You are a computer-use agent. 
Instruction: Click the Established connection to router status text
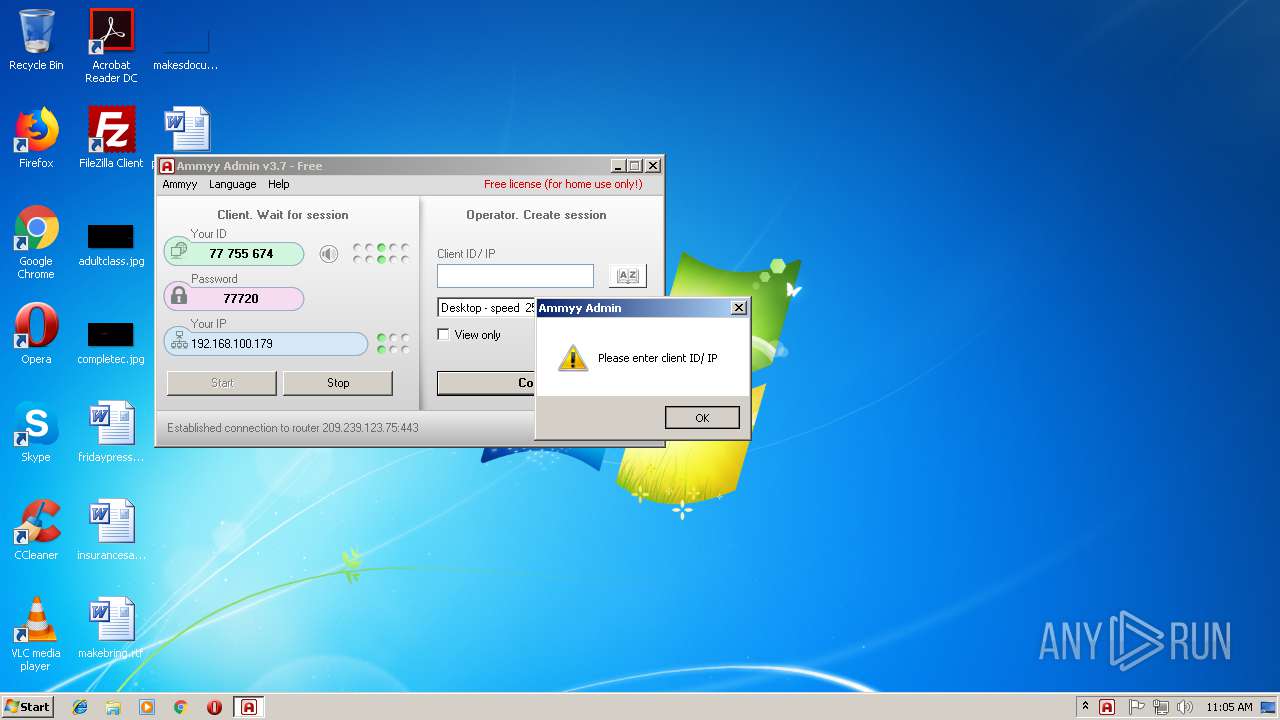293,428
